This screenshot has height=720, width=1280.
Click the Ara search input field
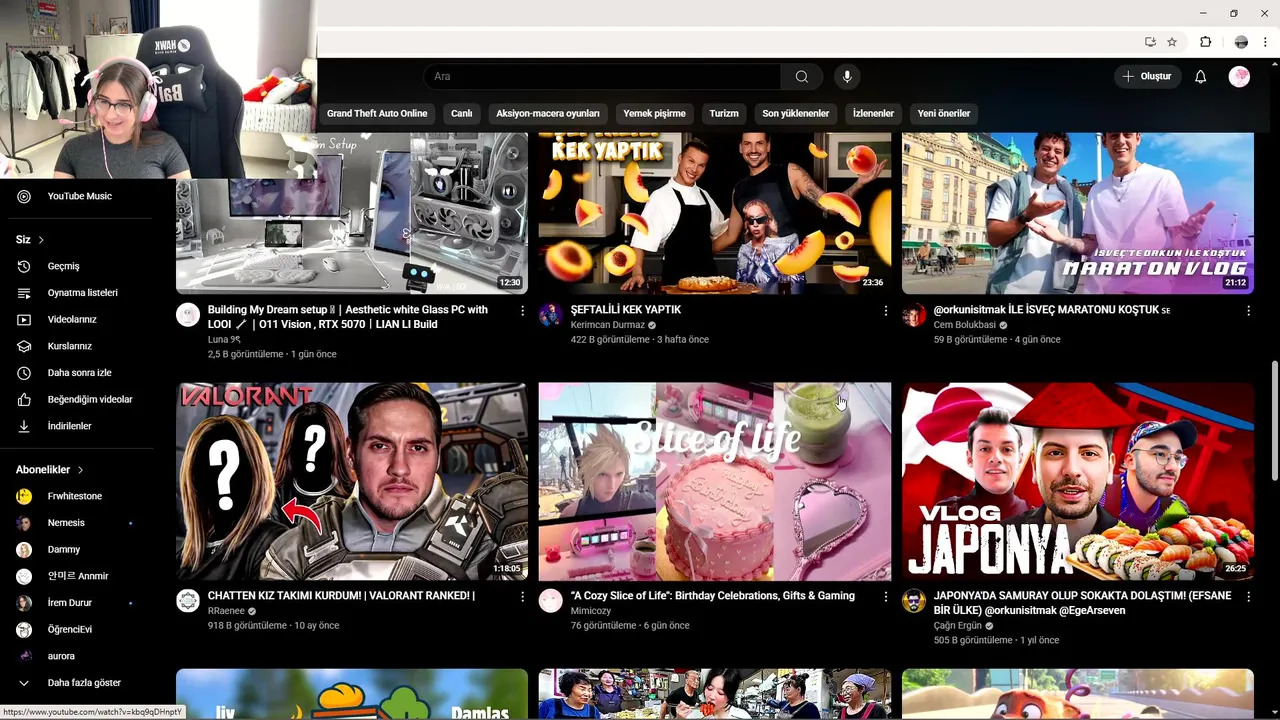pos(602,77)
